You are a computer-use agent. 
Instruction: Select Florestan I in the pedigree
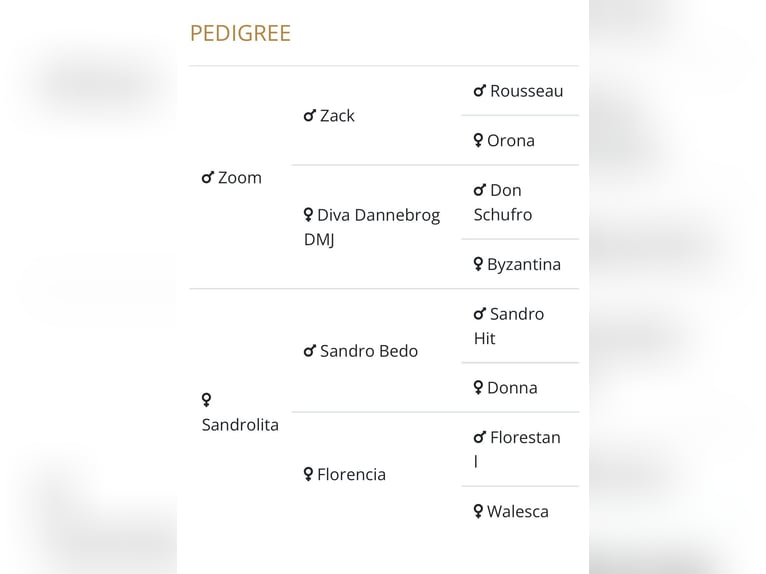517,449
